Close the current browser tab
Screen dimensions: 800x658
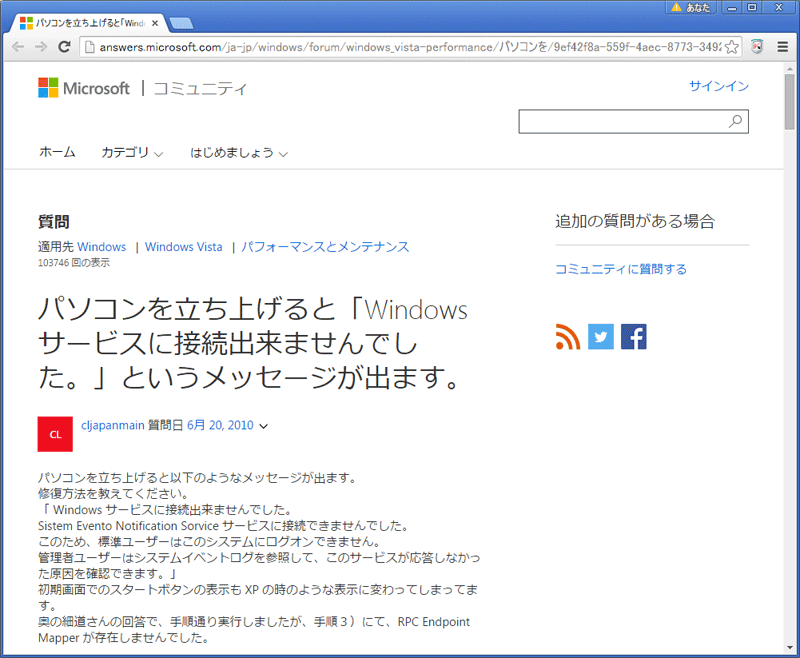tap(155, 23)
